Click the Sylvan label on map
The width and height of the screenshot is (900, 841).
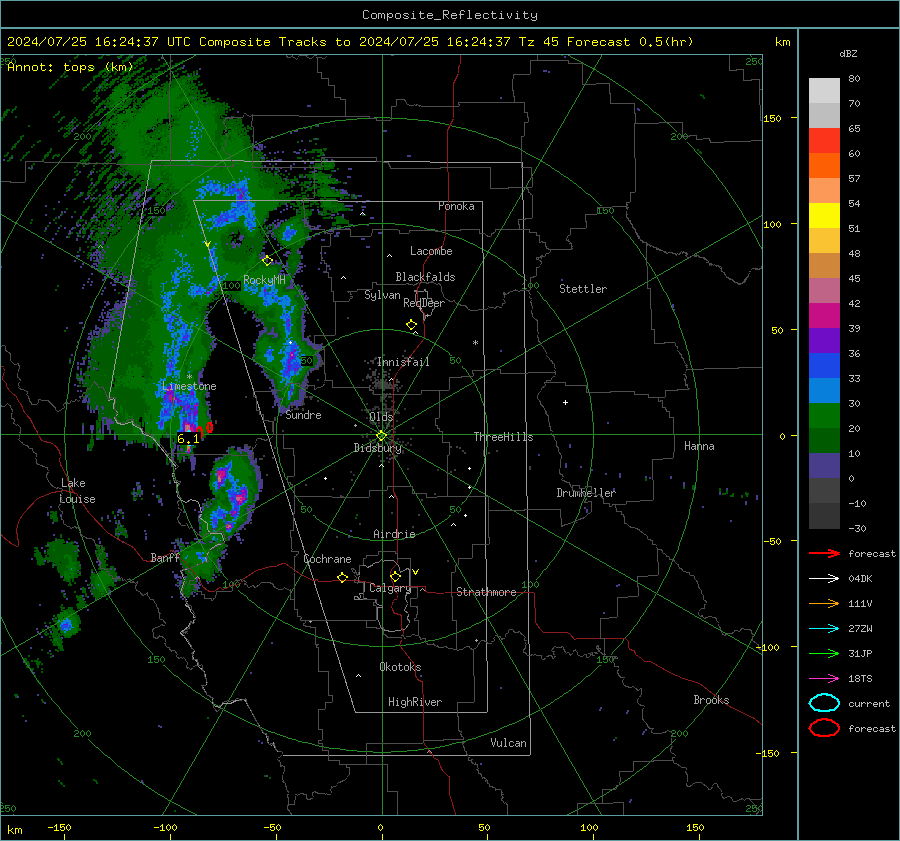382,295
